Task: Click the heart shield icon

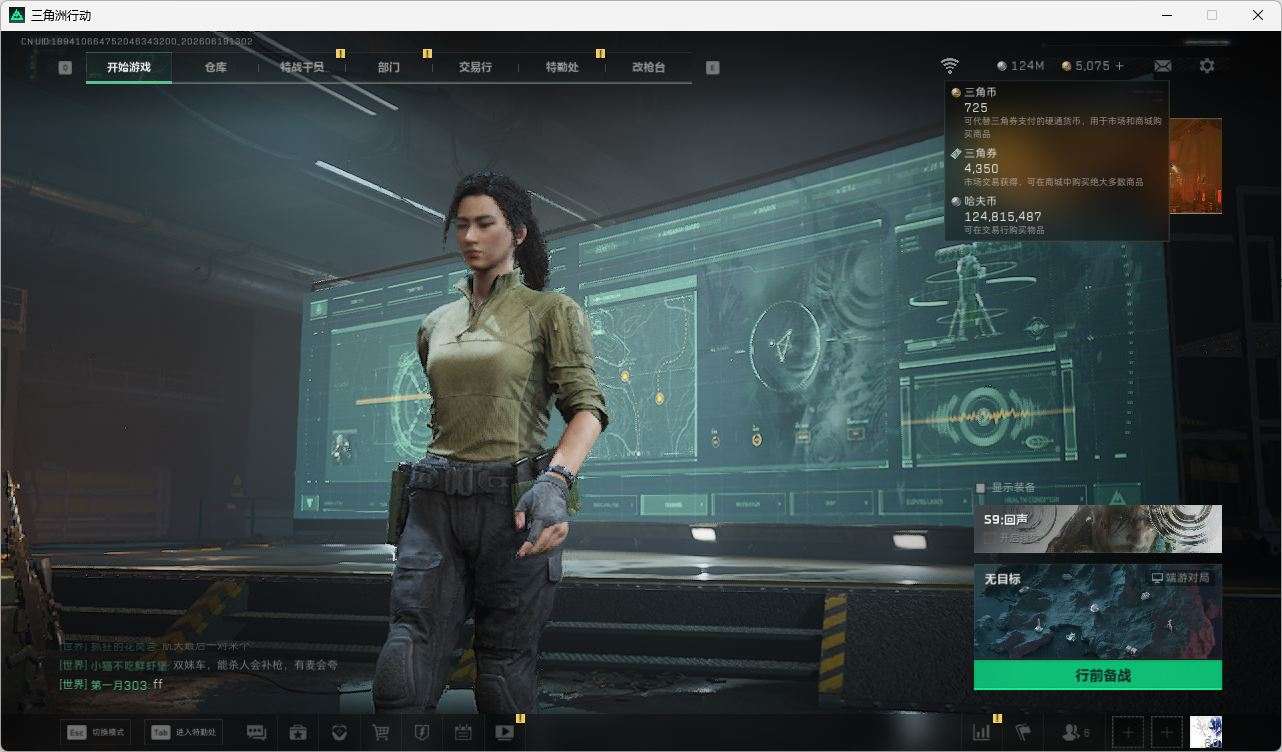Action: [340, 732]
